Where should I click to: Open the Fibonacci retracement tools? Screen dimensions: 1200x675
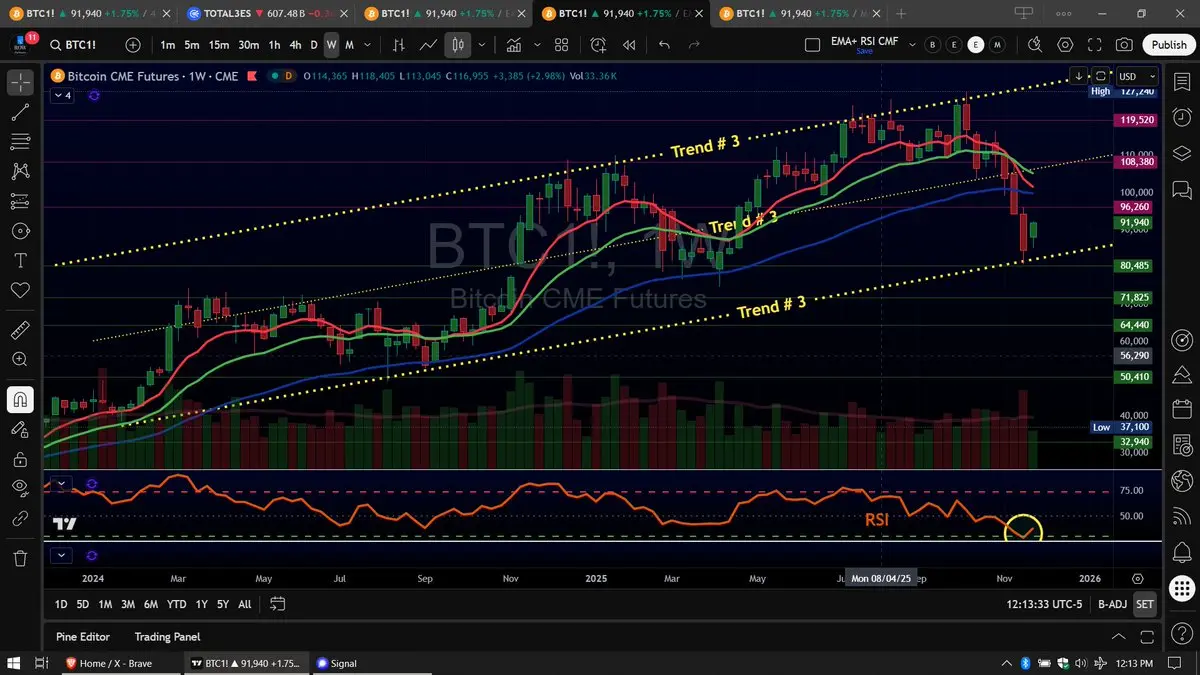click(x=20, y=142)
